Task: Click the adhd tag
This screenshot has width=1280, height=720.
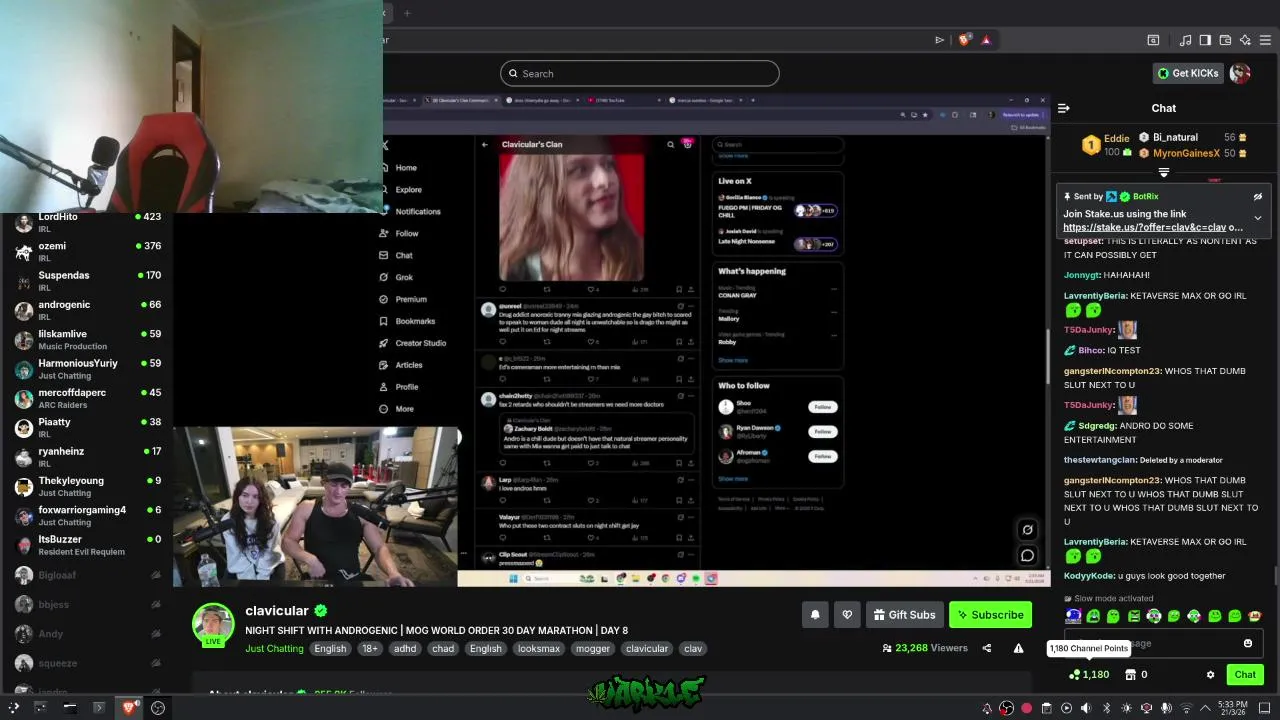Action: click(405, 649)
